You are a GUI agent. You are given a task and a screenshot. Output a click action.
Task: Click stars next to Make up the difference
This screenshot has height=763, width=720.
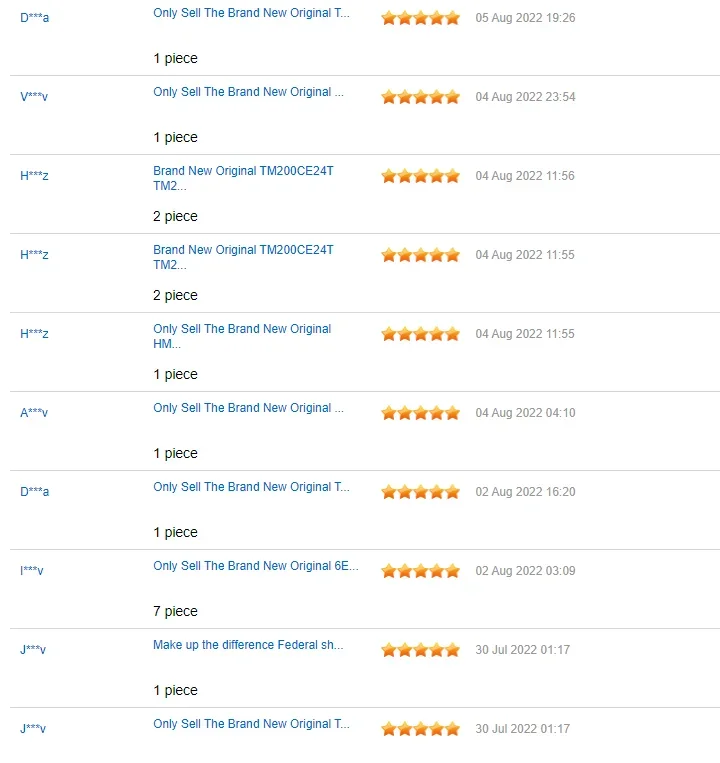point(420,650)
